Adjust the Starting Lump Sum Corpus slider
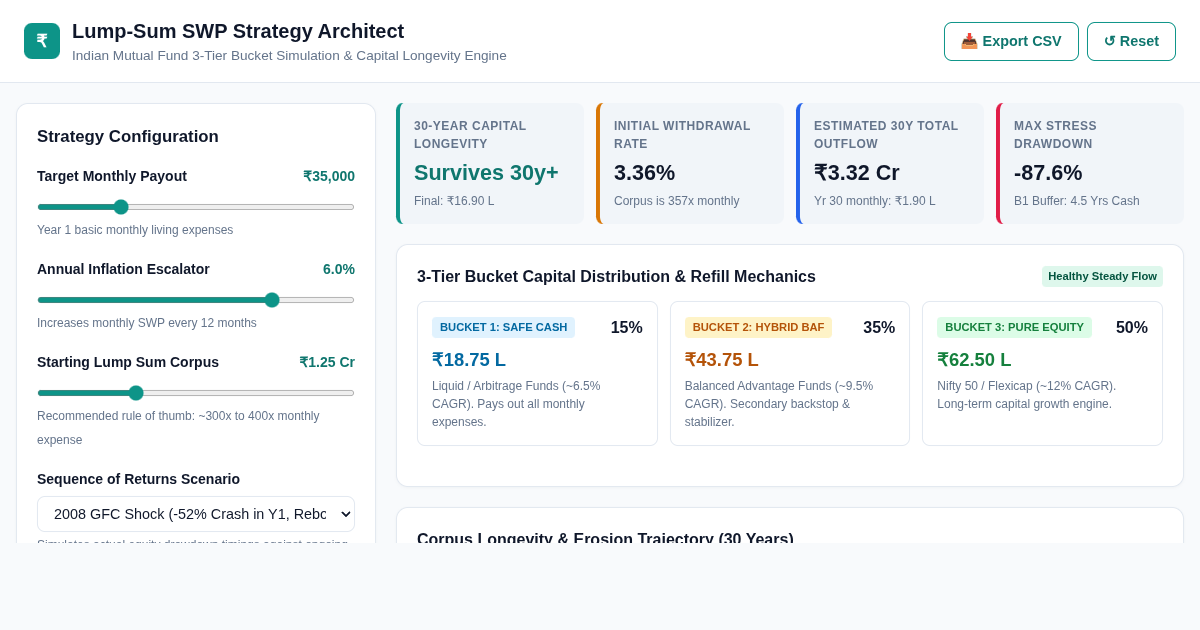Image resolution: width=1200 pixels, height=630 pixels. click(196, 393)
